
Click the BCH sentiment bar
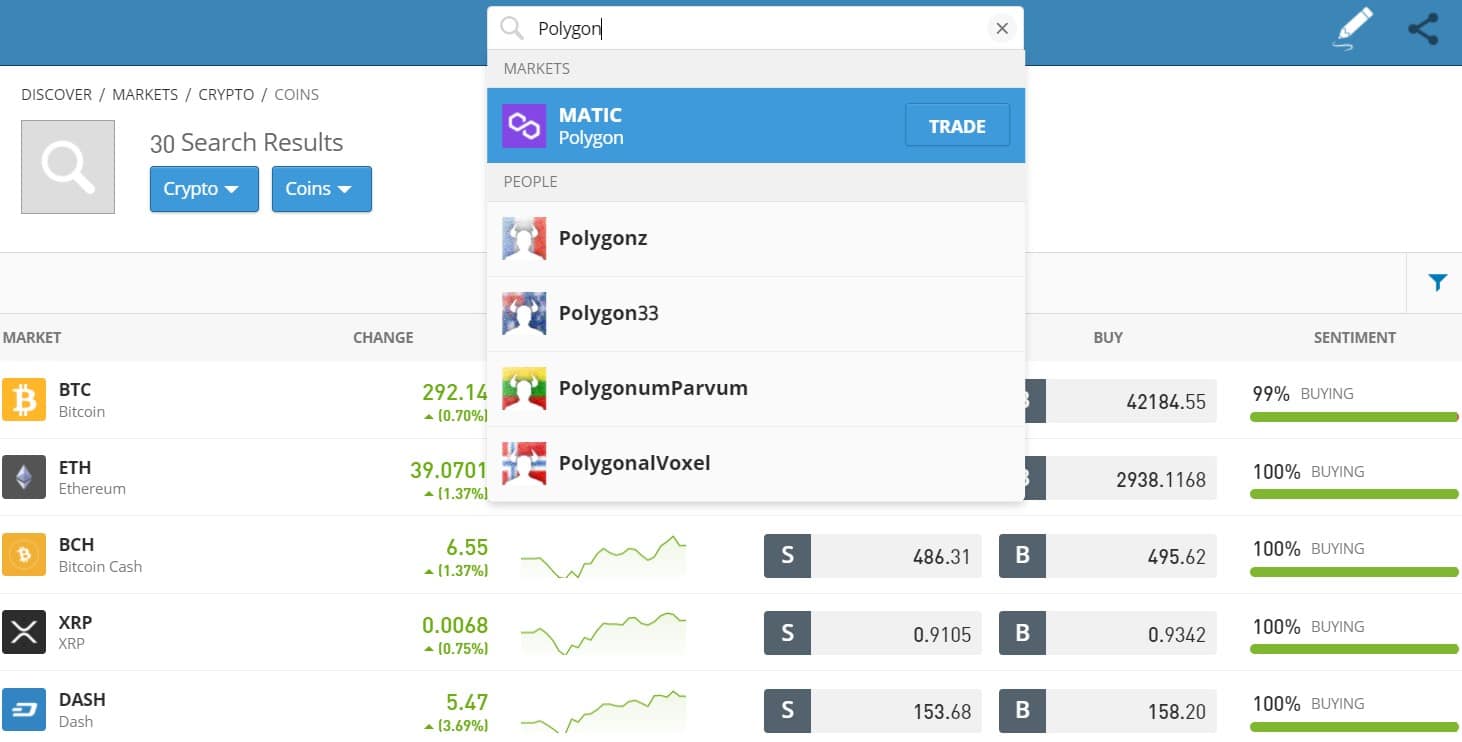1354,571
